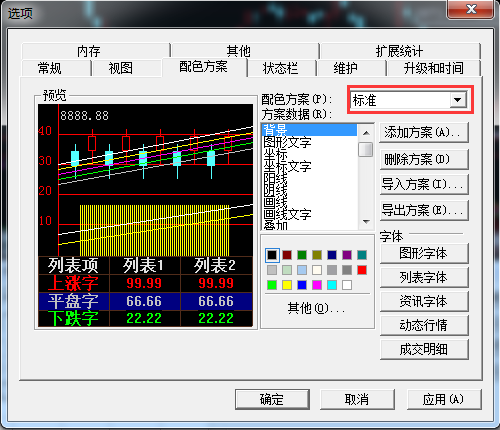
Task: Pick the cream color swatch
Action: 317,270
